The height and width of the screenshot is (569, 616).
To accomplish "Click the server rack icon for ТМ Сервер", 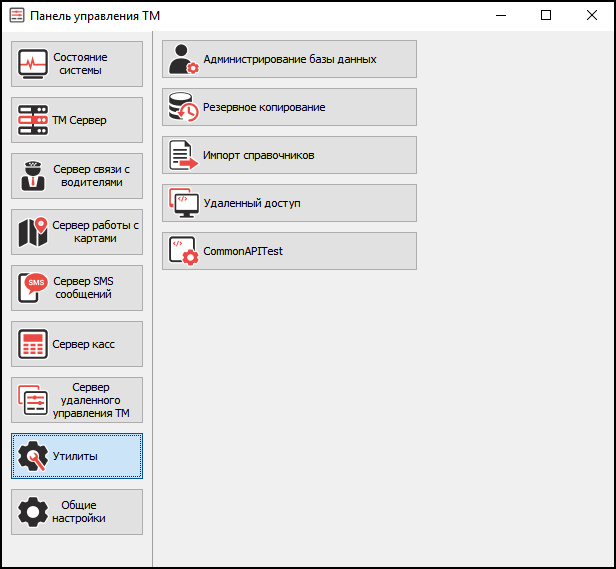I will [33, 120].
